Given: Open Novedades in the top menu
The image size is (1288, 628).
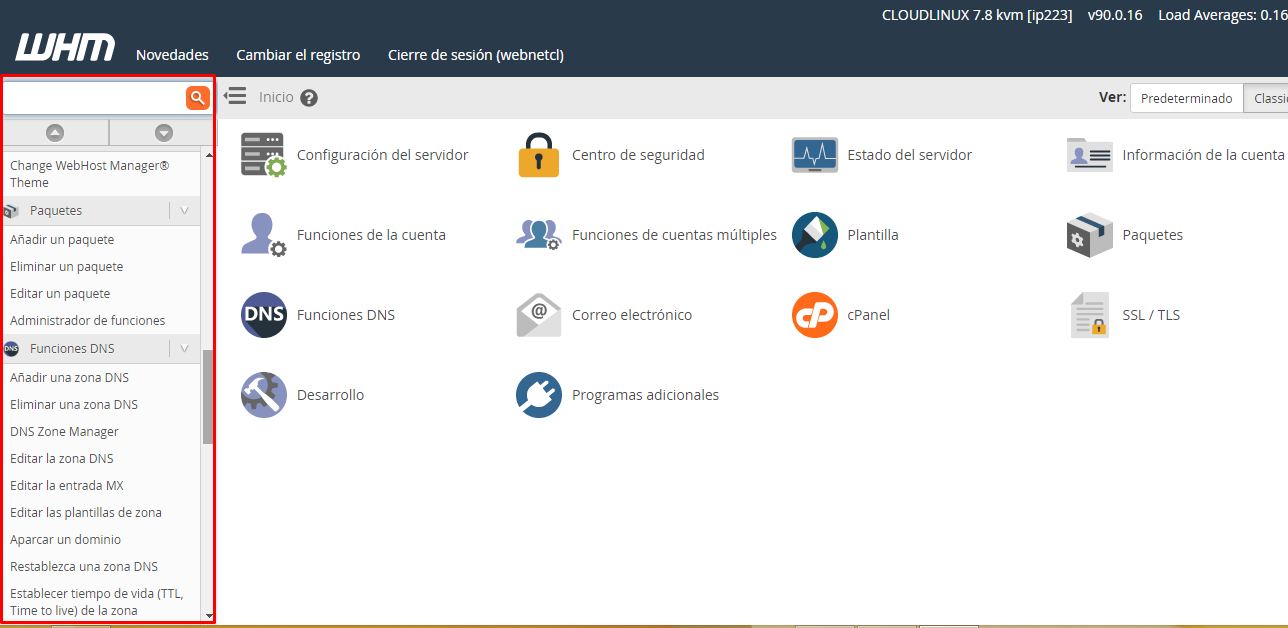Looking at the screenshot, I should (x=172, y=55).
